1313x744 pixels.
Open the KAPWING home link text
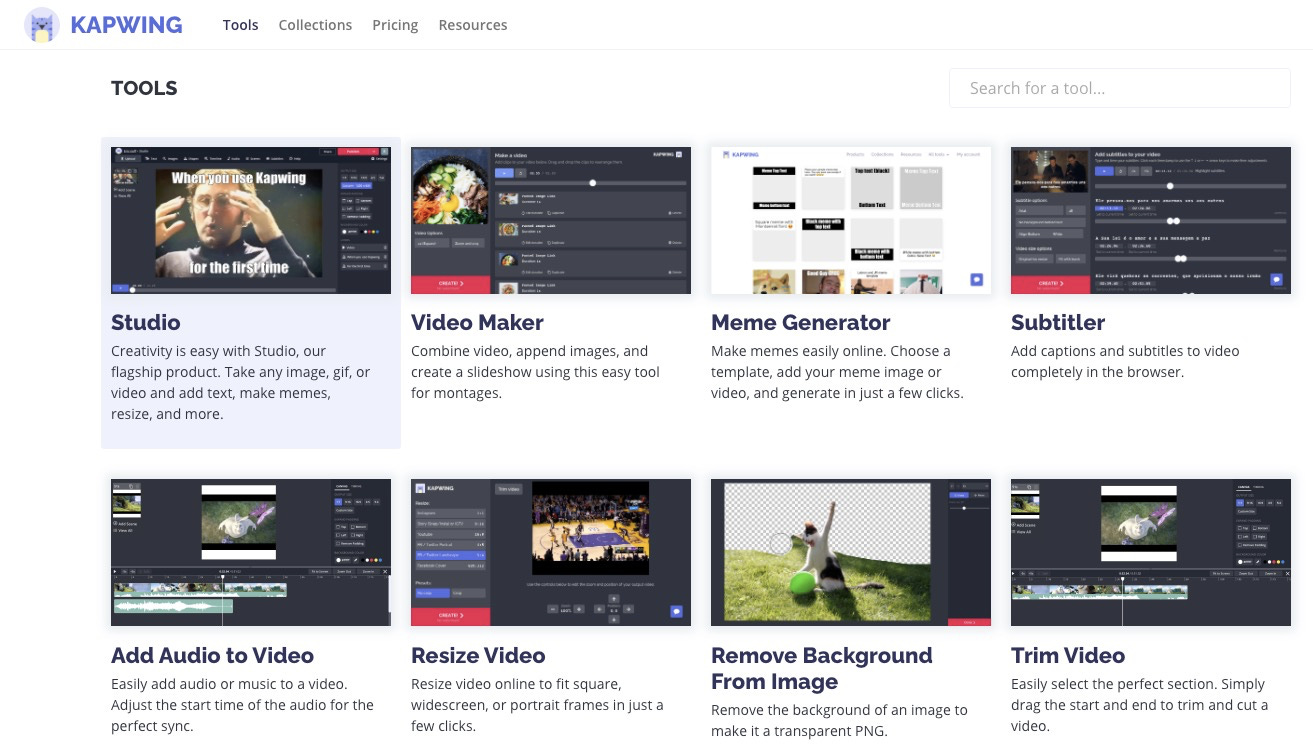126,25
